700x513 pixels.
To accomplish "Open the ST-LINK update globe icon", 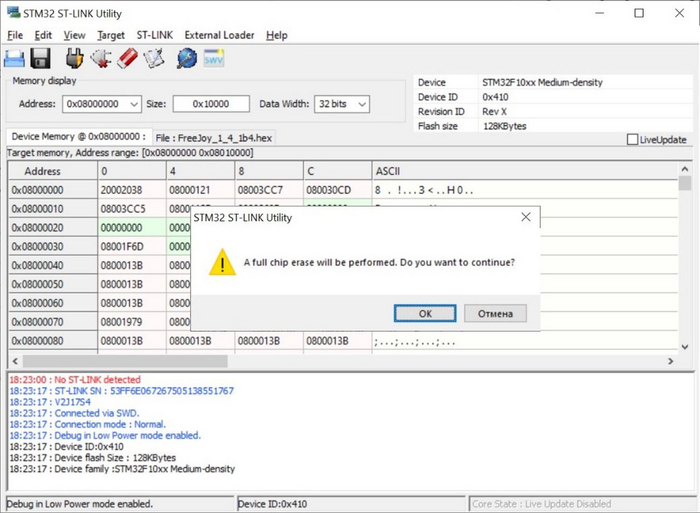I will point(186,59).
